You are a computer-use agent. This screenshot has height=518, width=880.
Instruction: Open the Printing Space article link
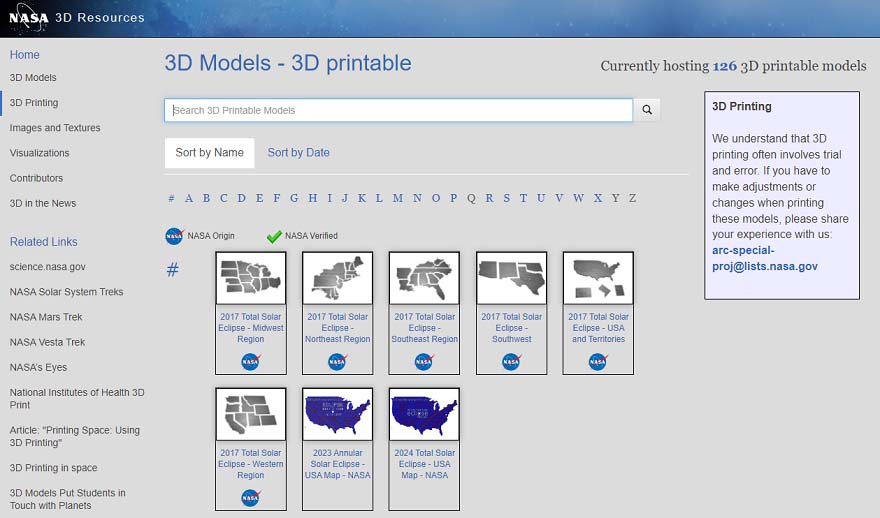[x=75, y=436]
